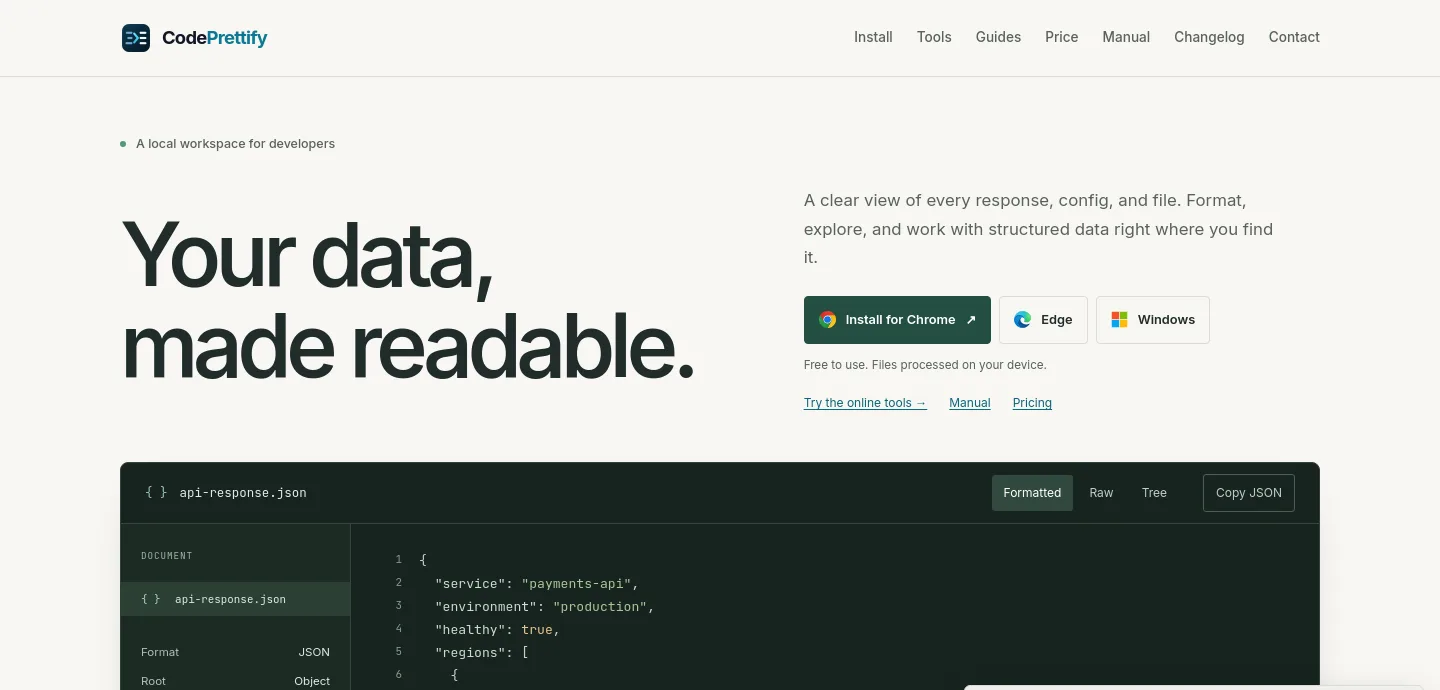Open the Contact page

1294,37
